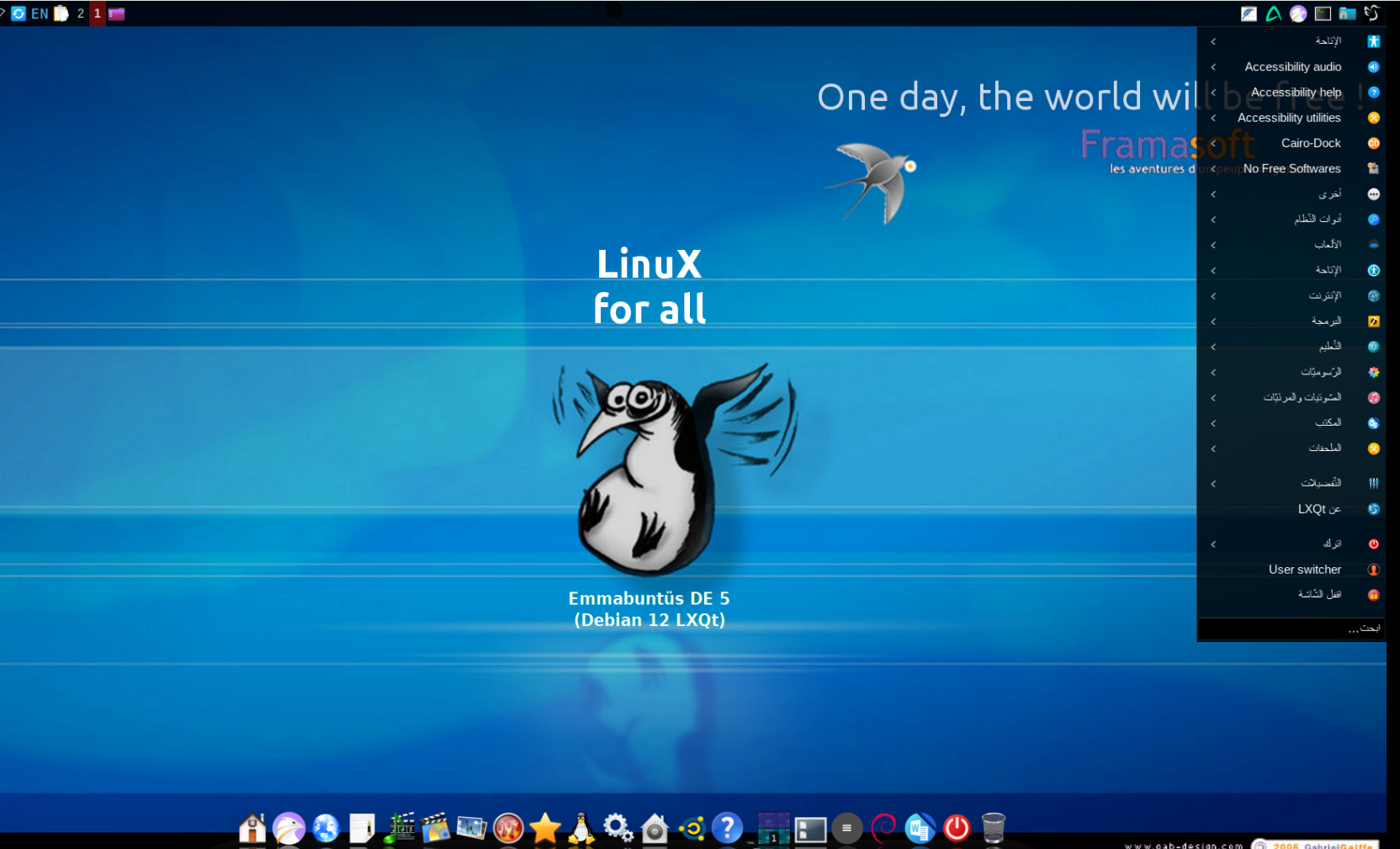Viewport: 1400px width, 849px height.
Task: Launch the globe web browser icon in the dock
Action: (325, 828)
